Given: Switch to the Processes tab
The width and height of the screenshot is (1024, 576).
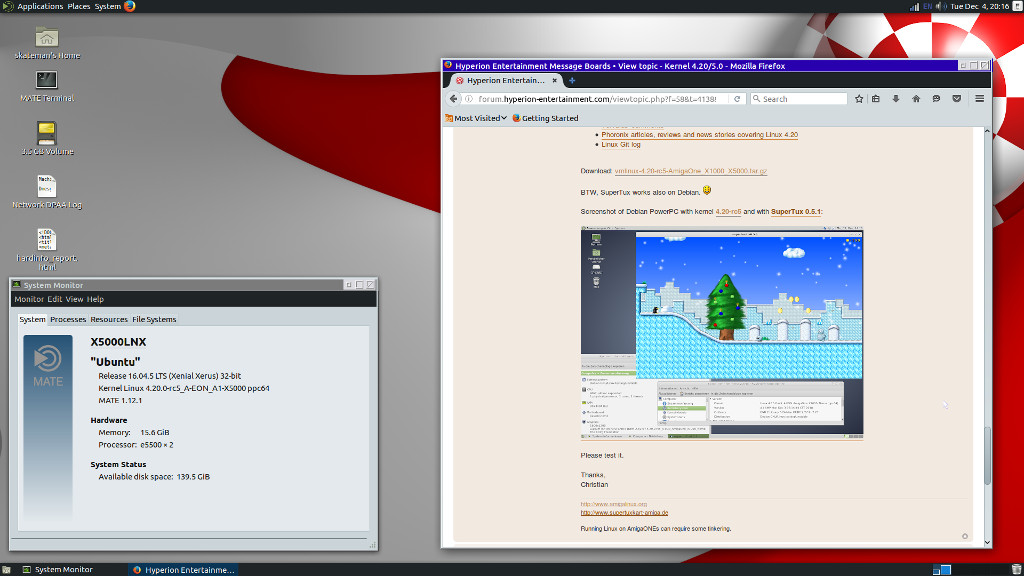Looking at the screenshot, I should (x=68, y=319).
